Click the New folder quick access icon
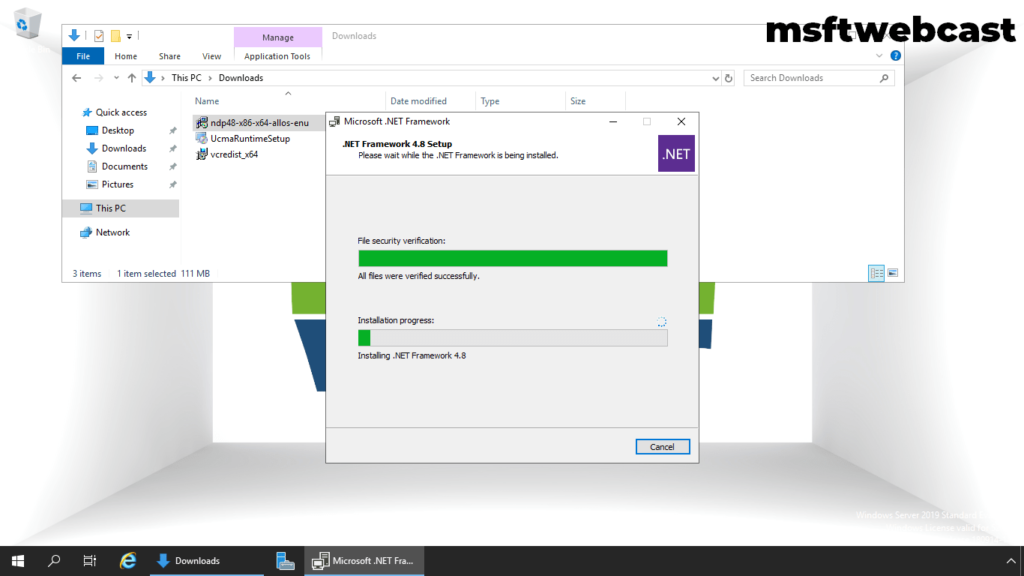This screenshot has height=576, width=1024. click(115, 36)
